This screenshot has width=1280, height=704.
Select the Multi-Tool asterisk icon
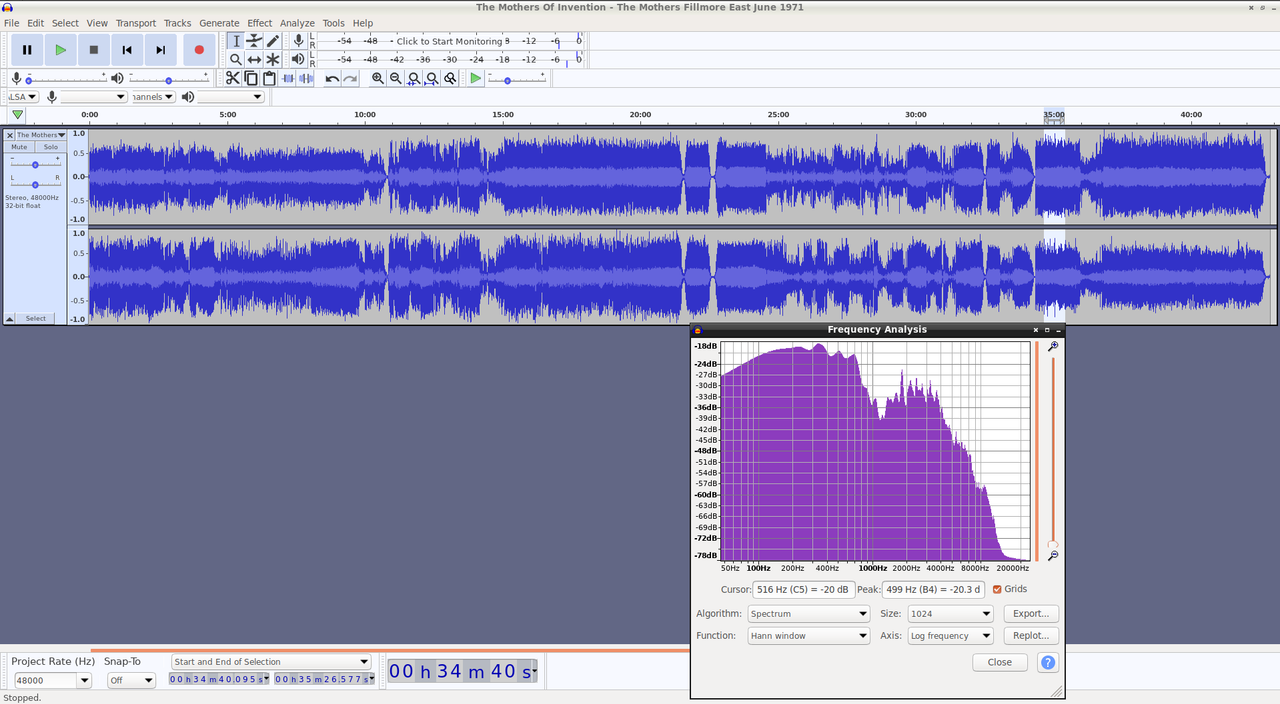(x=272, y=60)
